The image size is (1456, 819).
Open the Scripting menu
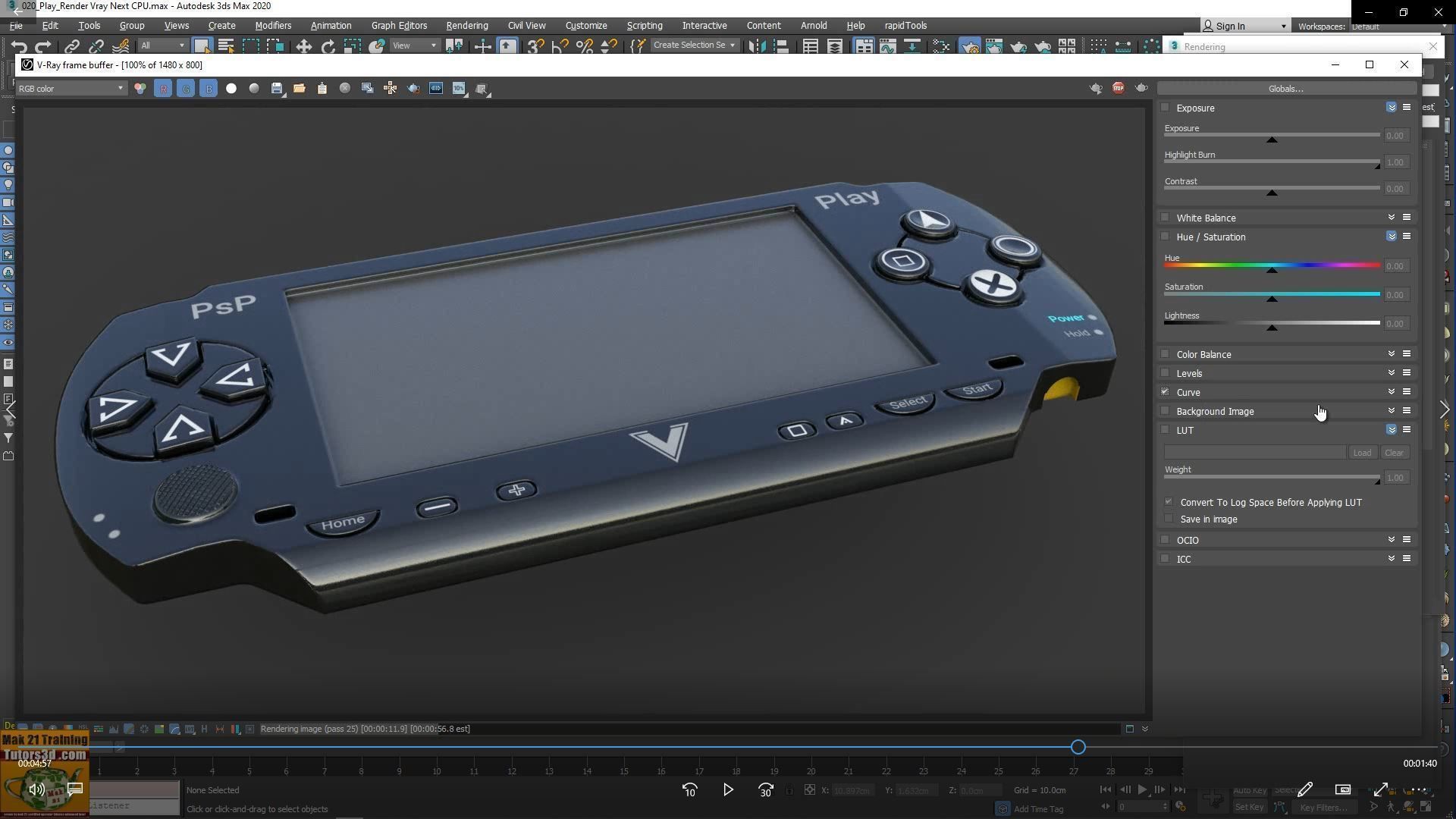click(644, 26)
